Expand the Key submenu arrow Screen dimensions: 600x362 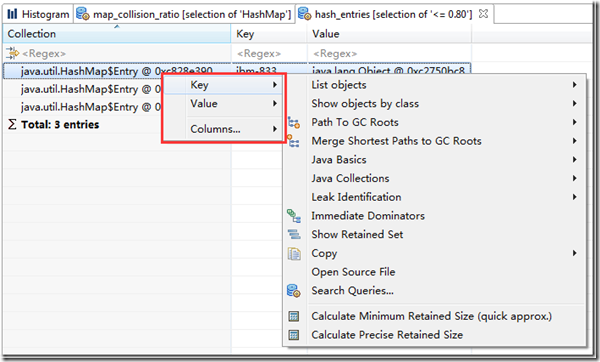tap(275, 85)
